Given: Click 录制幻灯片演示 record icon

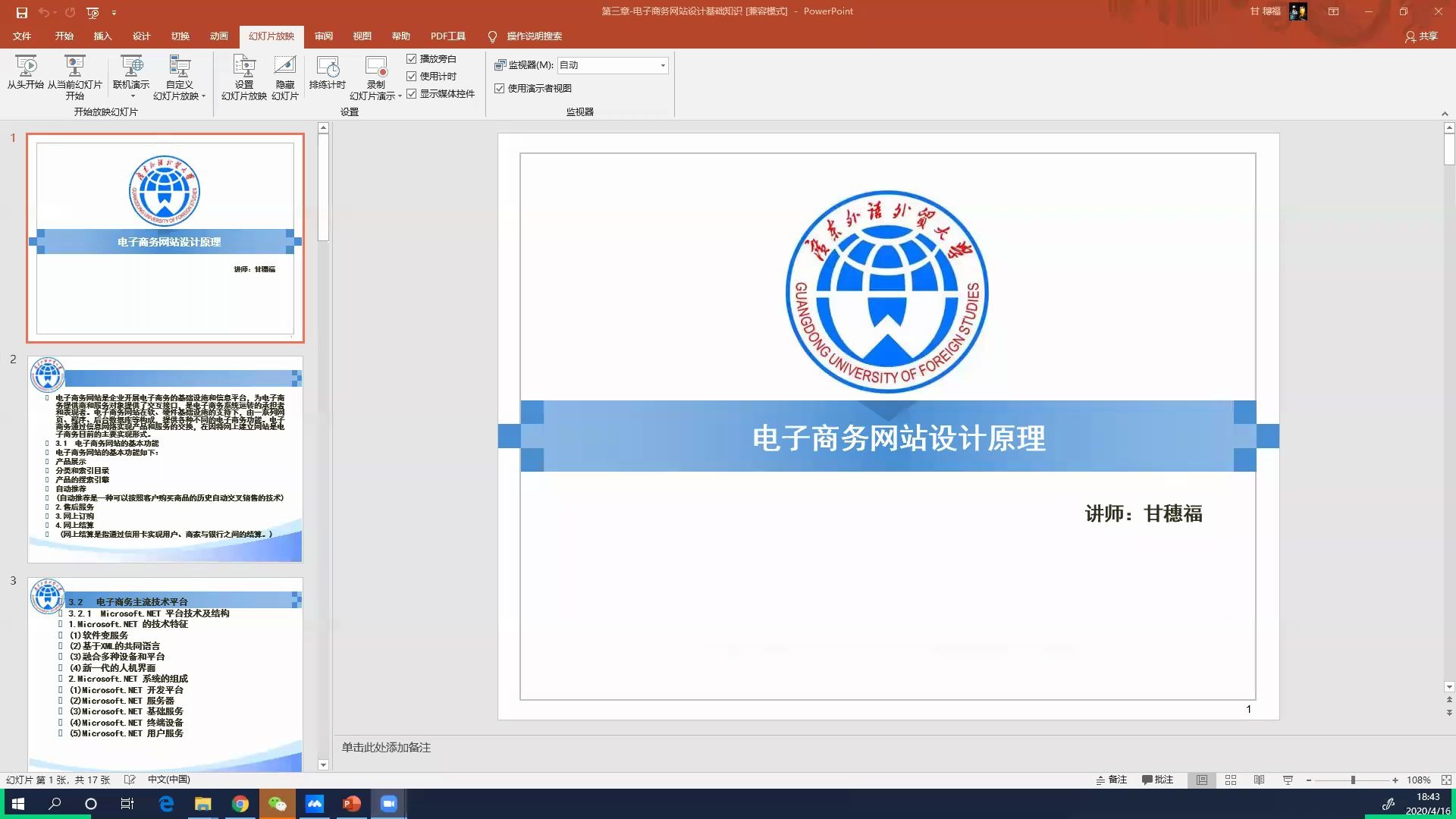Looking at the screenshot, I should click(375, 67).
